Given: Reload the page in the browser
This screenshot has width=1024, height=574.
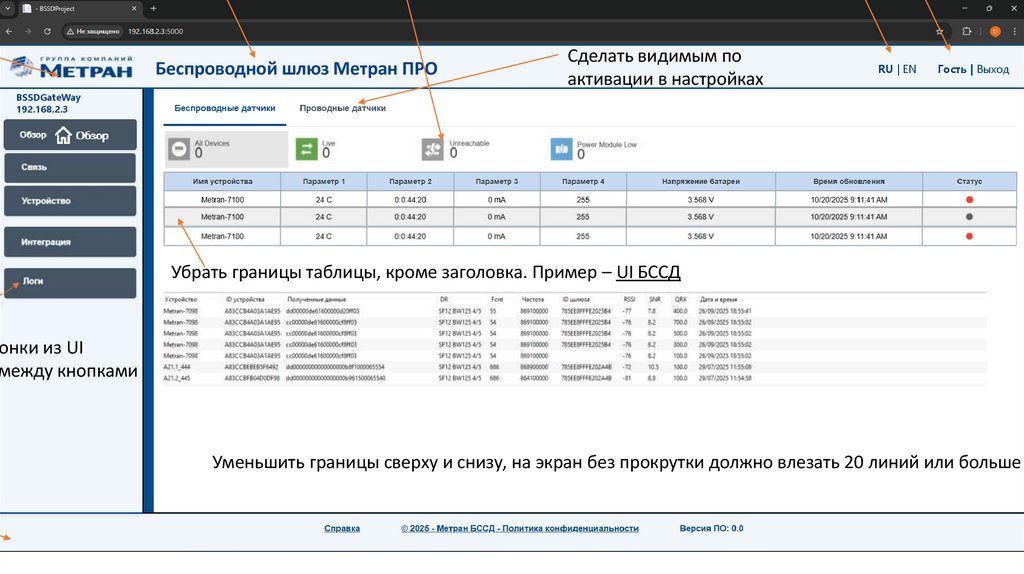Looking at the screenshot, I should (49, 31).
